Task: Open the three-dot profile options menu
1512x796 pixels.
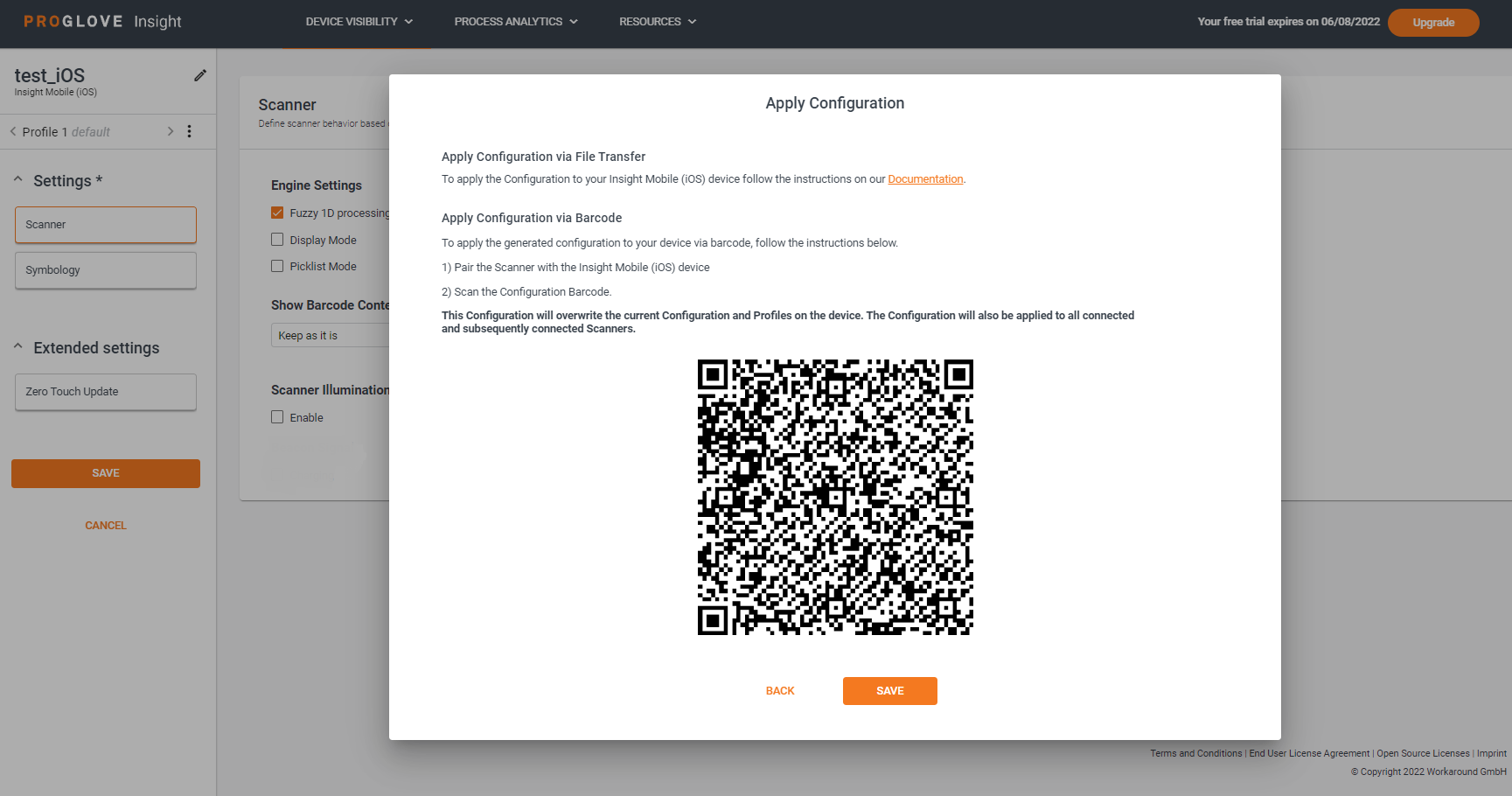Action: [189, 131]
